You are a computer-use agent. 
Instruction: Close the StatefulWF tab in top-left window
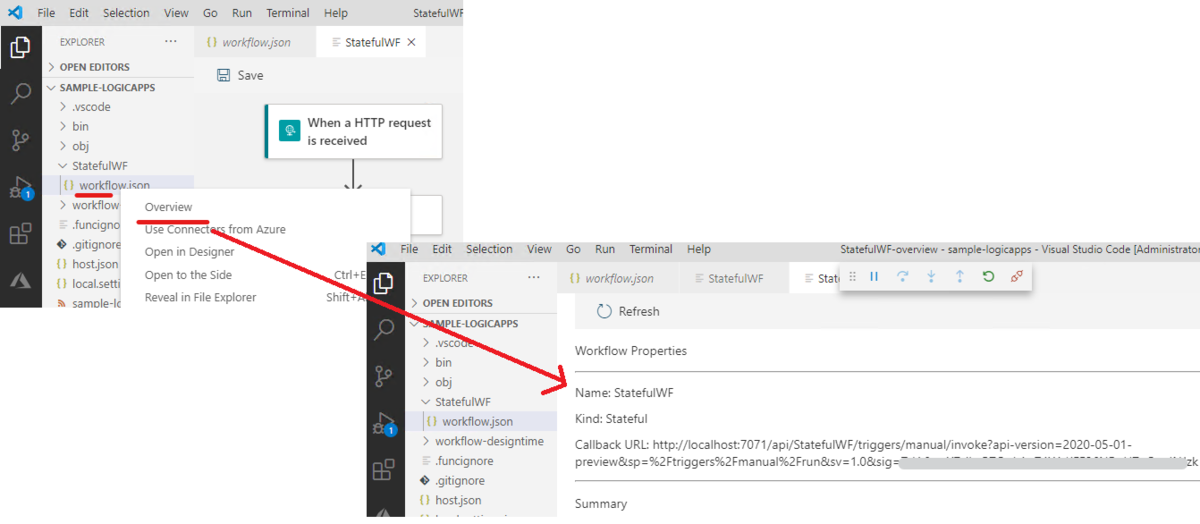click(x=411, y=42)
